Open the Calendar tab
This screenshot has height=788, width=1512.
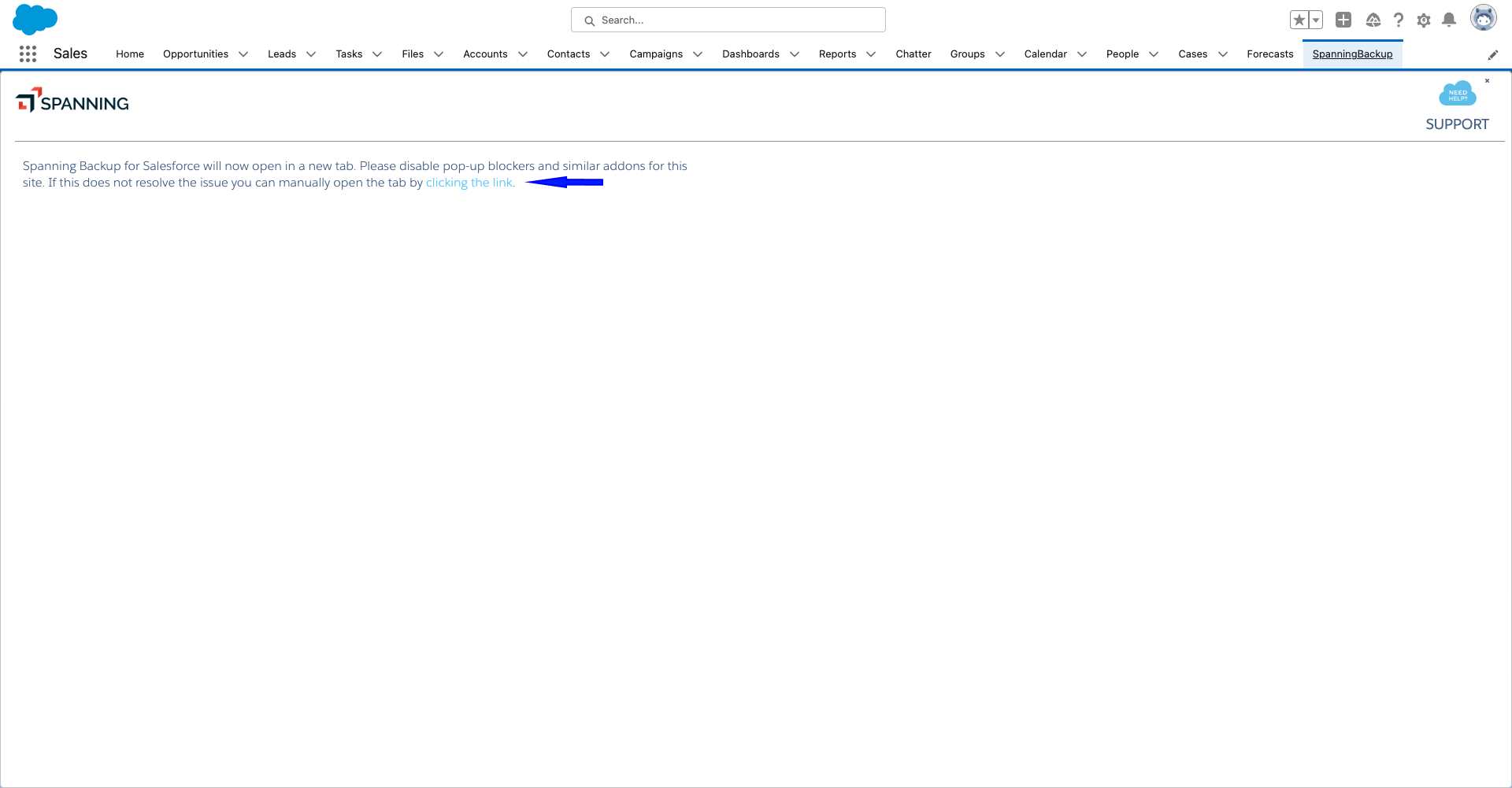tap(1046, 54)
